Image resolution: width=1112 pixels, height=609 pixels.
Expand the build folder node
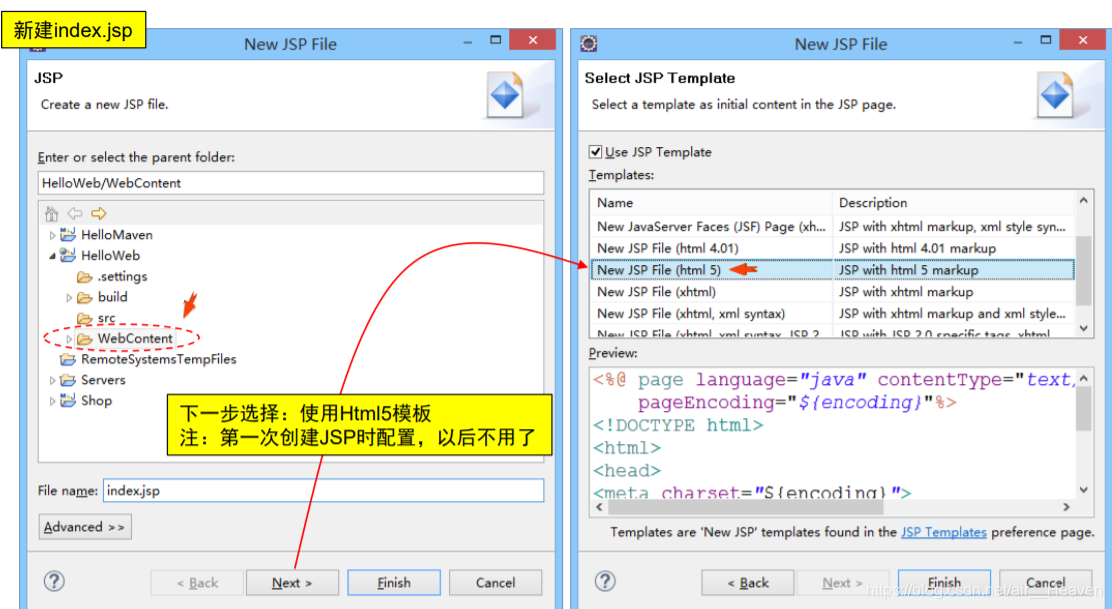pyautogui.click(x=69, y=298)
